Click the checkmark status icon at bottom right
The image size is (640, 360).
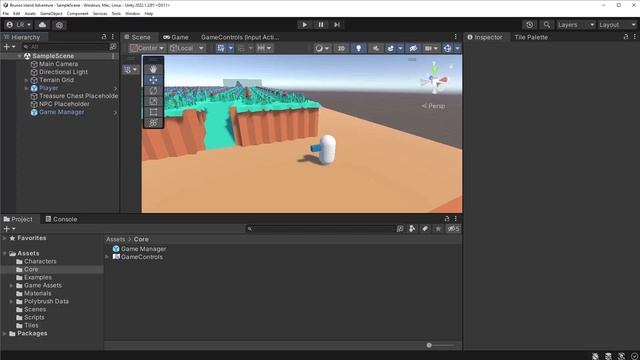634,356
